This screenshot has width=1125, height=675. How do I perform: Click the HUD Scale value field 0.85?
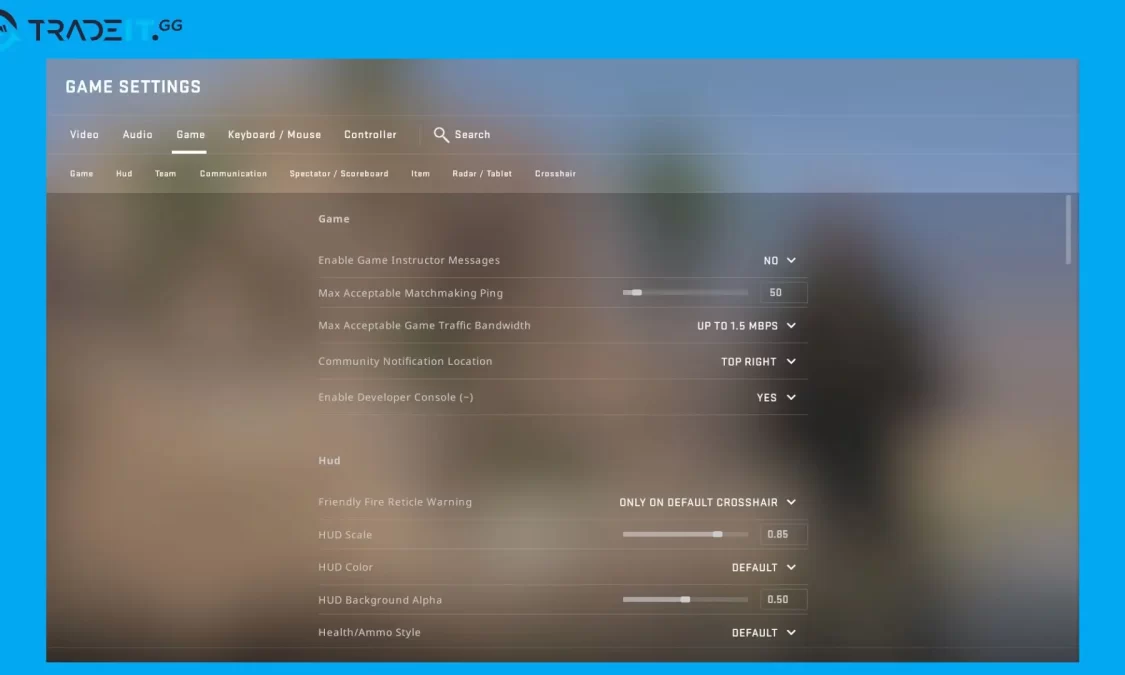point(783,534)
